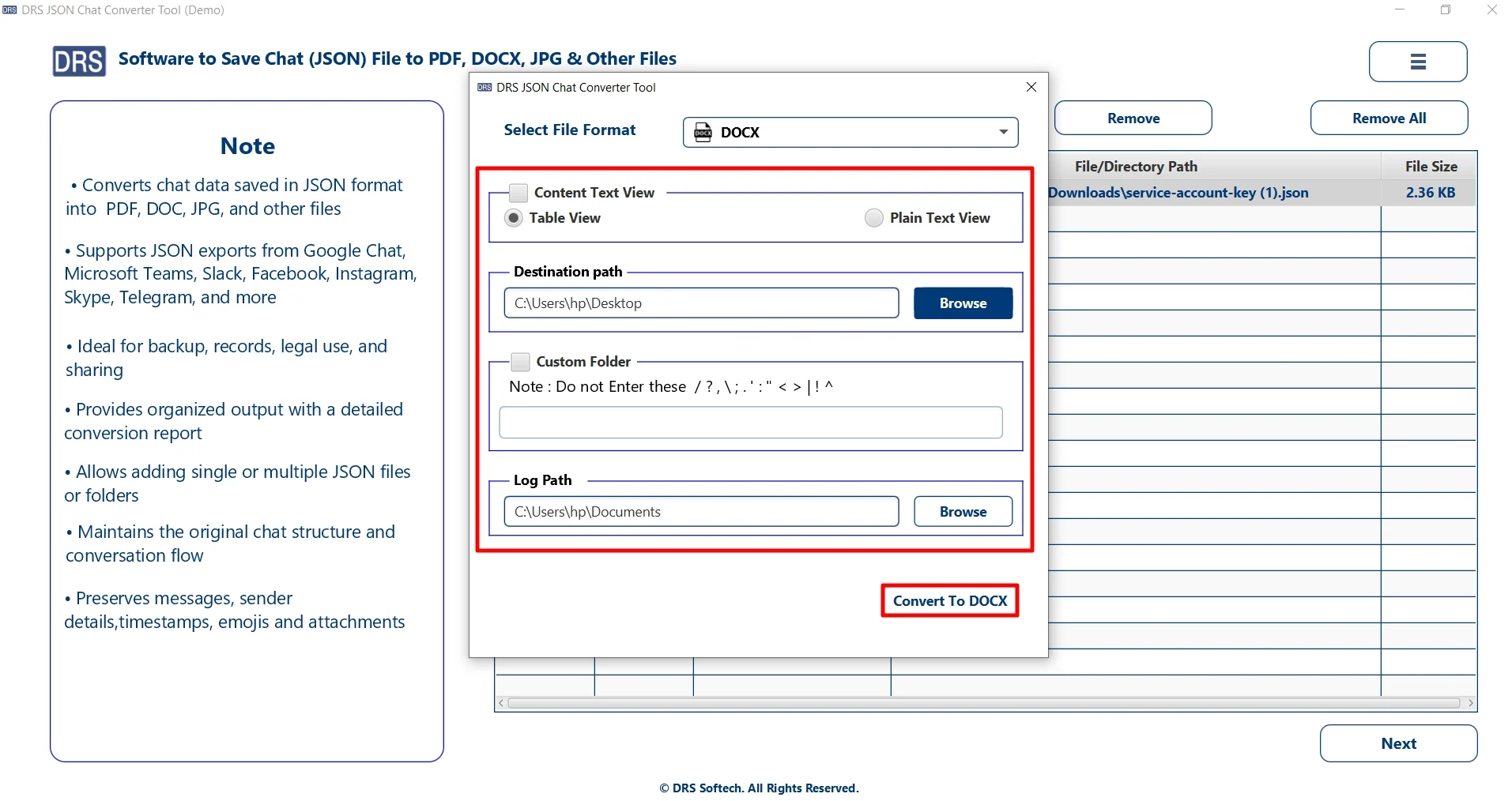Click the special characters warning note

[670, 387]
